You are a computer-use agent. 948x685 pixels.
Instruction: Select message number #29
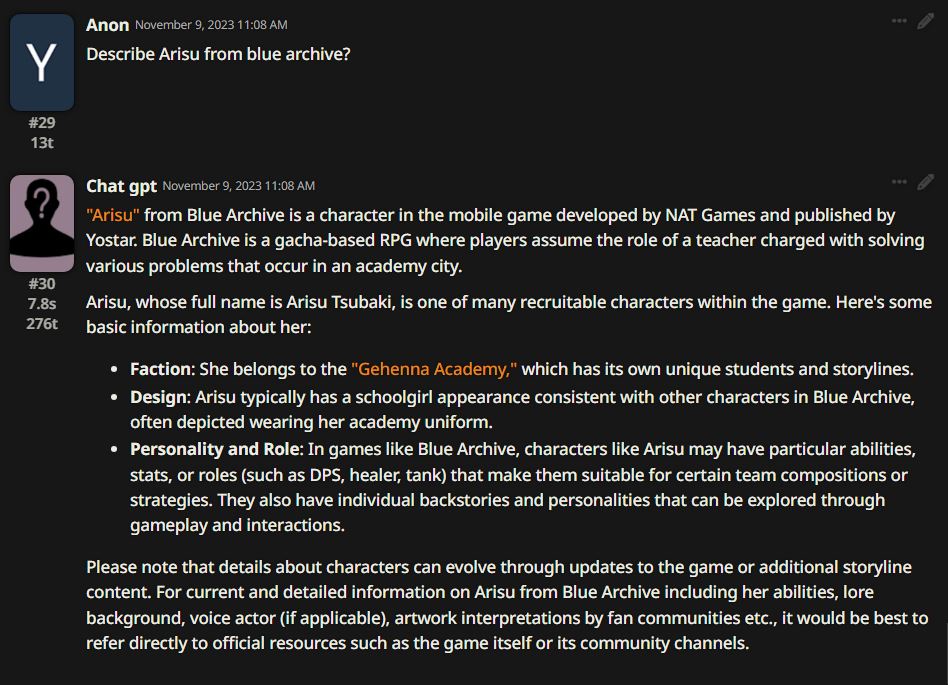click(42, 123)
